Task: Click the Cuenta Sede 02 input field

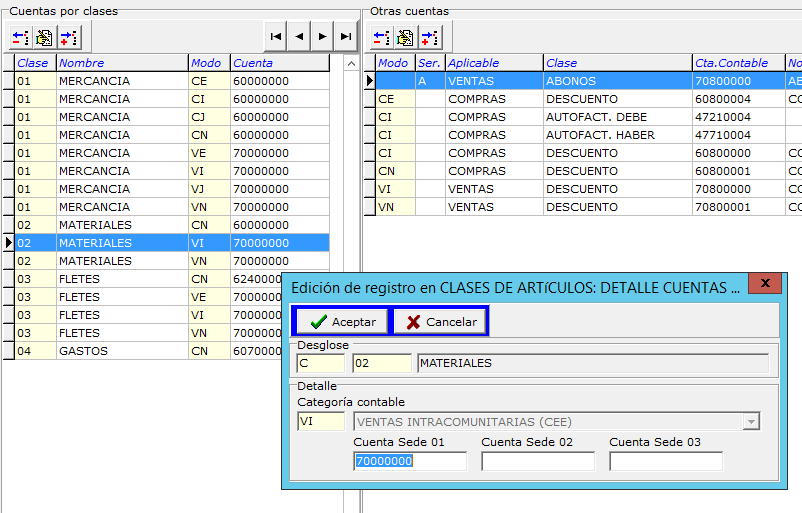Action: click(x=537, y=461)
